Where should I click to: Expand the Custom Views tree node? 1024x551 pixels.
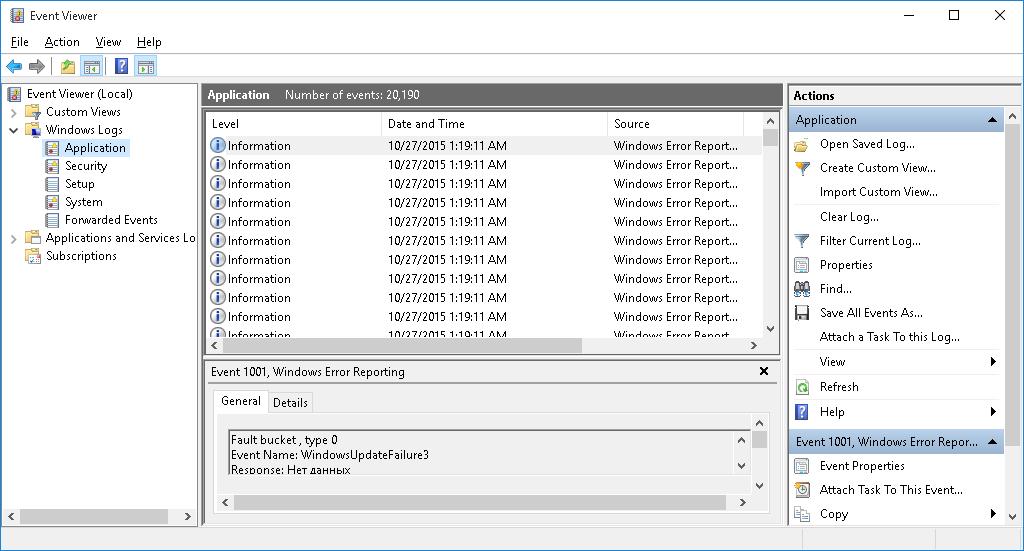point(14,112)
